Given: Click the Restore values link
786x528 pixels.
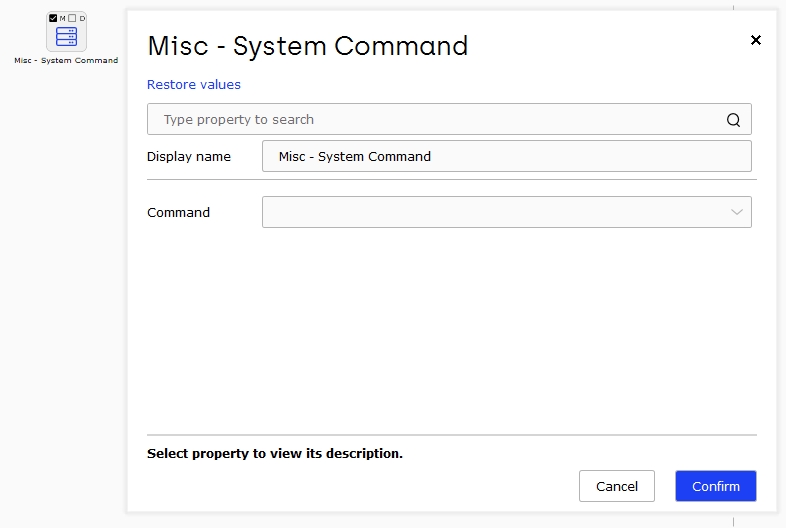Looking at the screenshot, I should click(193, 85).
